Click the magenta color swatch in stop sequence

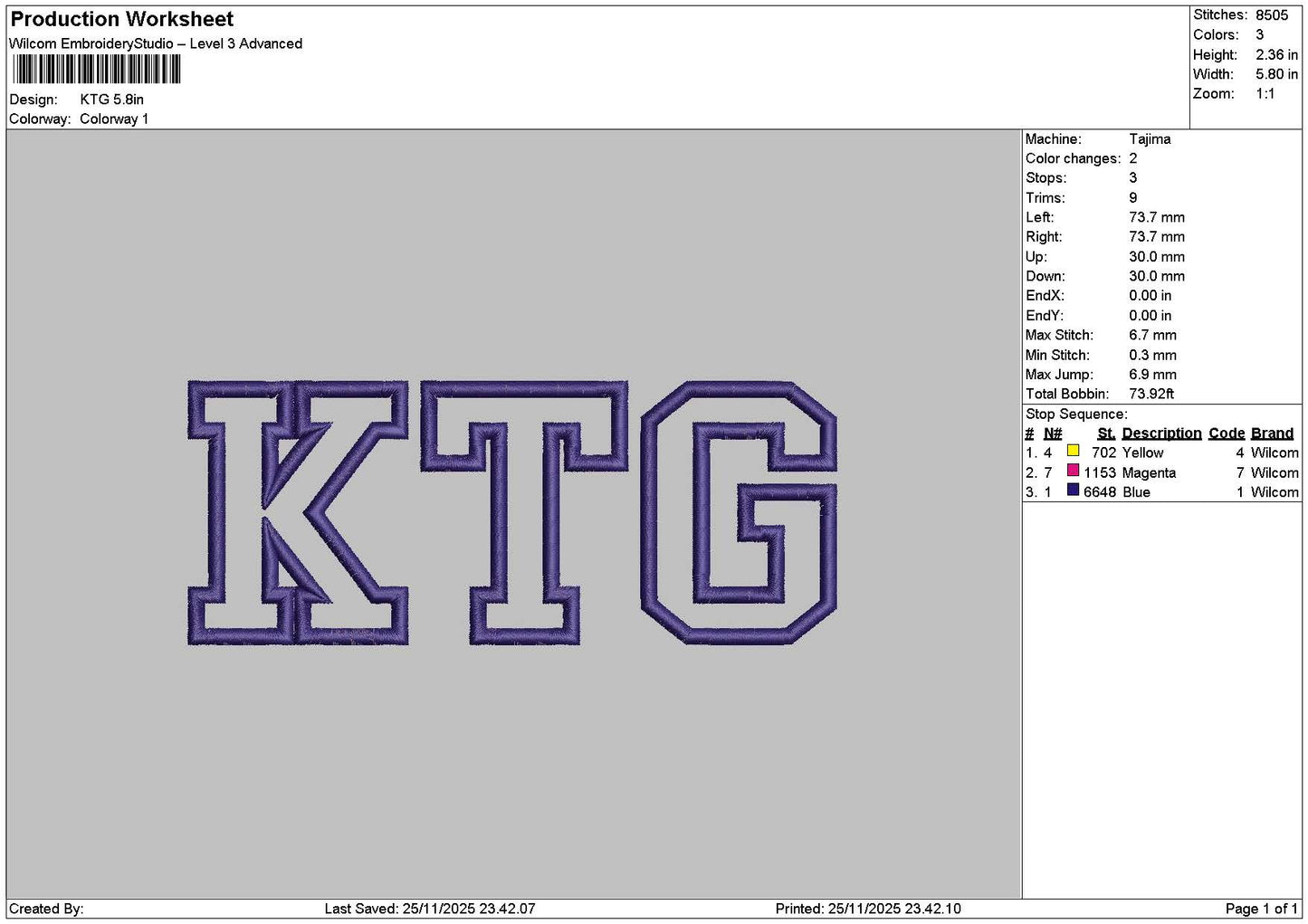[1073, 471]
